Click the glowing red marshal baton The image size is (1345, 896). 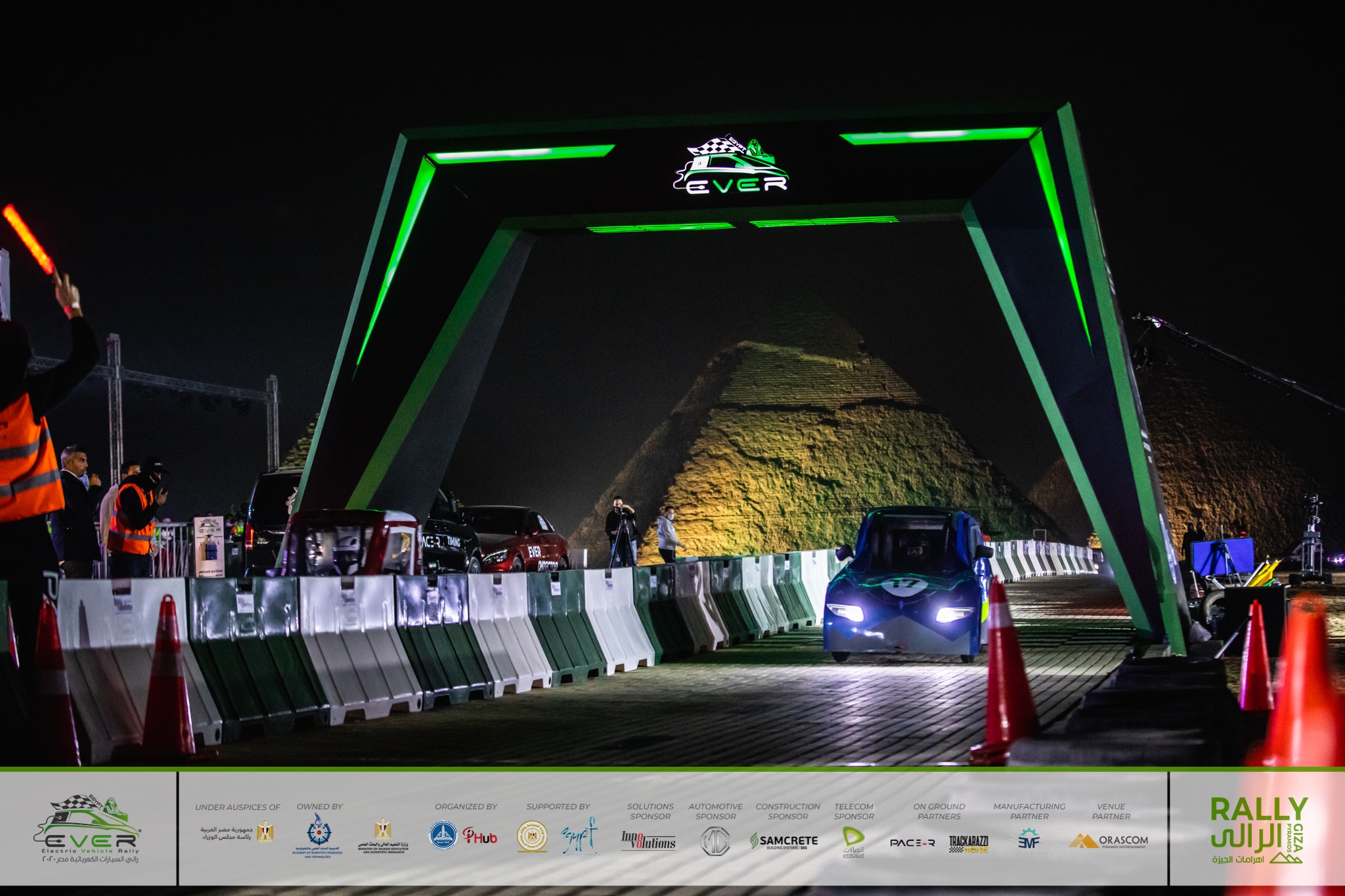[29, 240]
